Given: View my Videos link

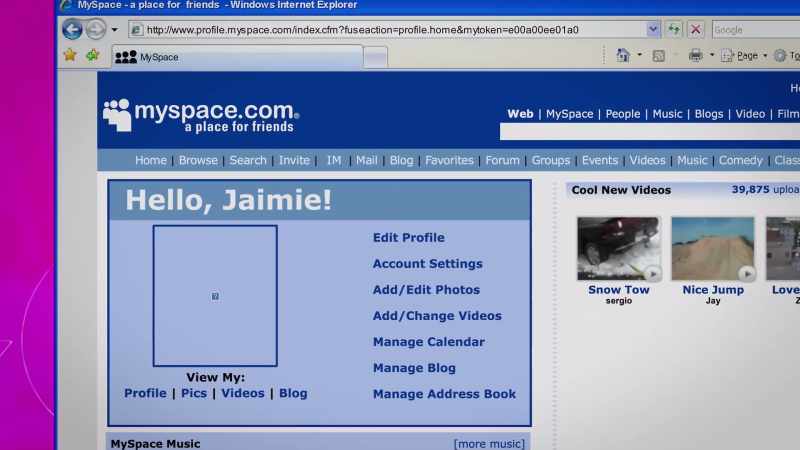Looking at the screenshot, I should click(243, 393).
